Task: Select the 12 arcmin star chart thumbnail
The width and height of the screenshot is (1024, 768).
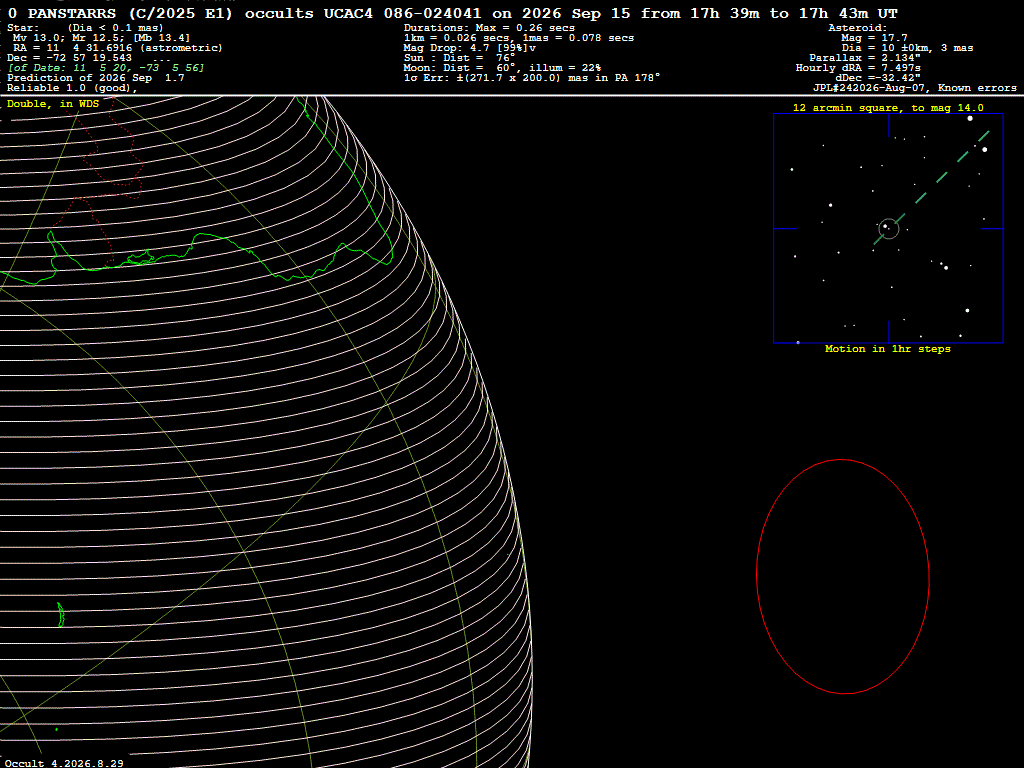Action: [x=888, y=229]
